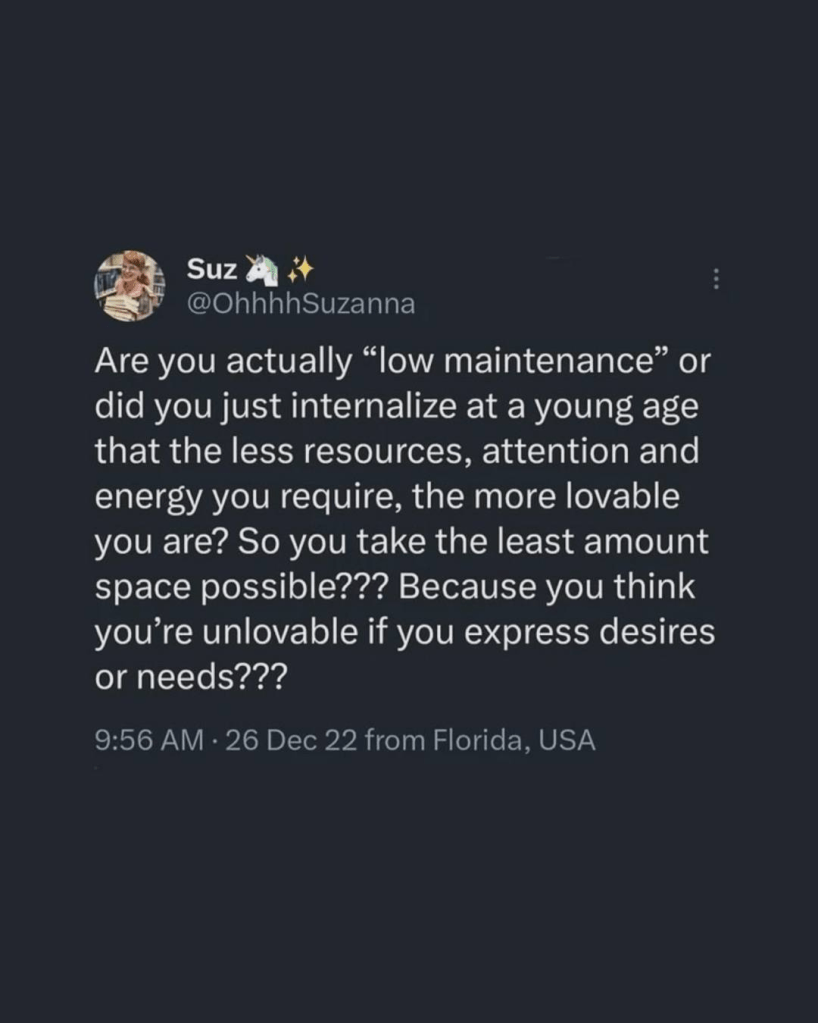Image resolution: width=818 pixels, height=1023 pixels.
Task: Click the sparkles emoji after the unicorn
Action: point(297,268)
